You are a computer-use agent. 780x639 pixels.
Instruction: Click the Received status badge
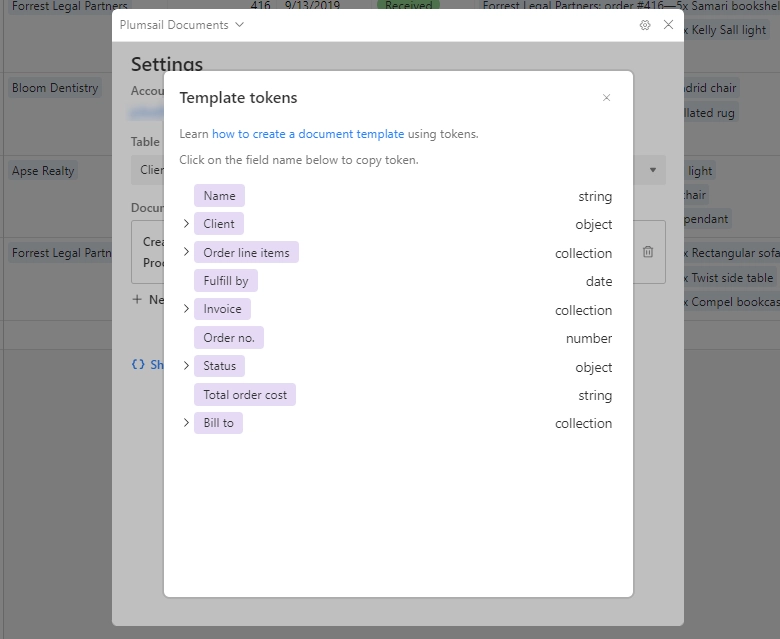tap(408, 5)
